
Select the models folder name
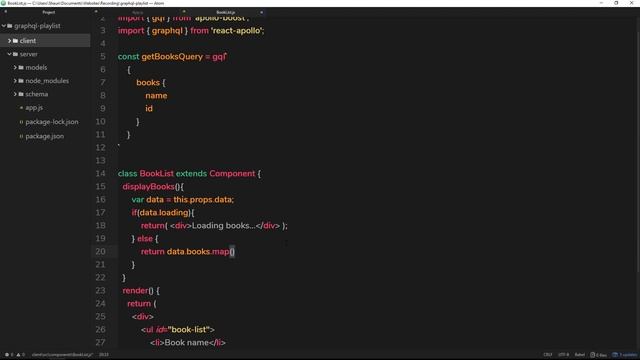click(36, 67)
